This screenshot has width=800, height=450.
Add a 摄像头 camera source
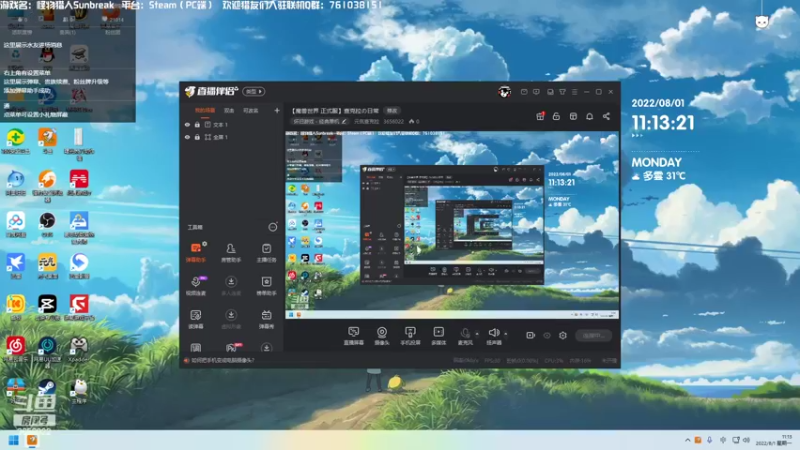coord(382,336)
